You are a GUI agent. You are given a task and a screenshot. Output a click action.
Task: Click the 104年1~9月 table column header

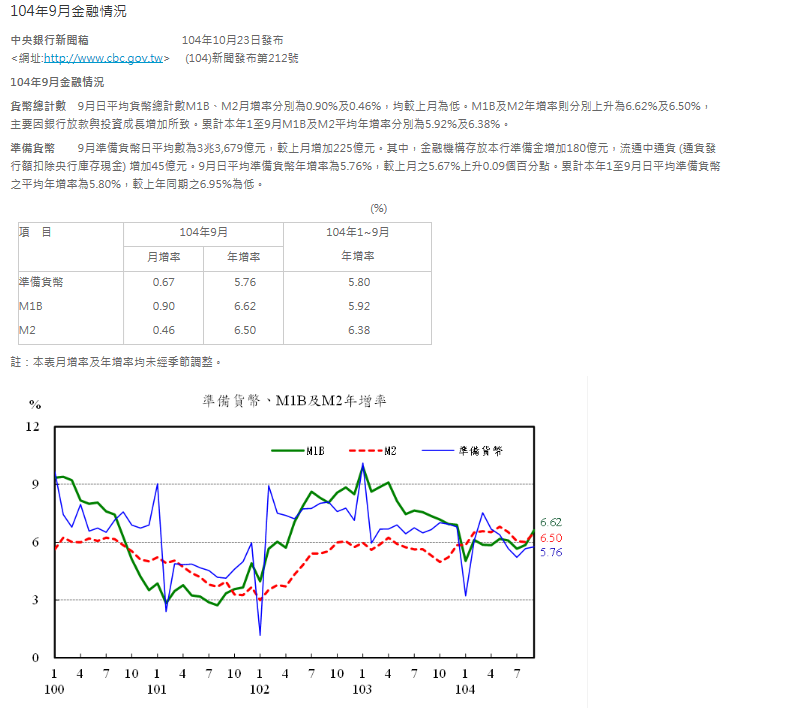point(358,232)
